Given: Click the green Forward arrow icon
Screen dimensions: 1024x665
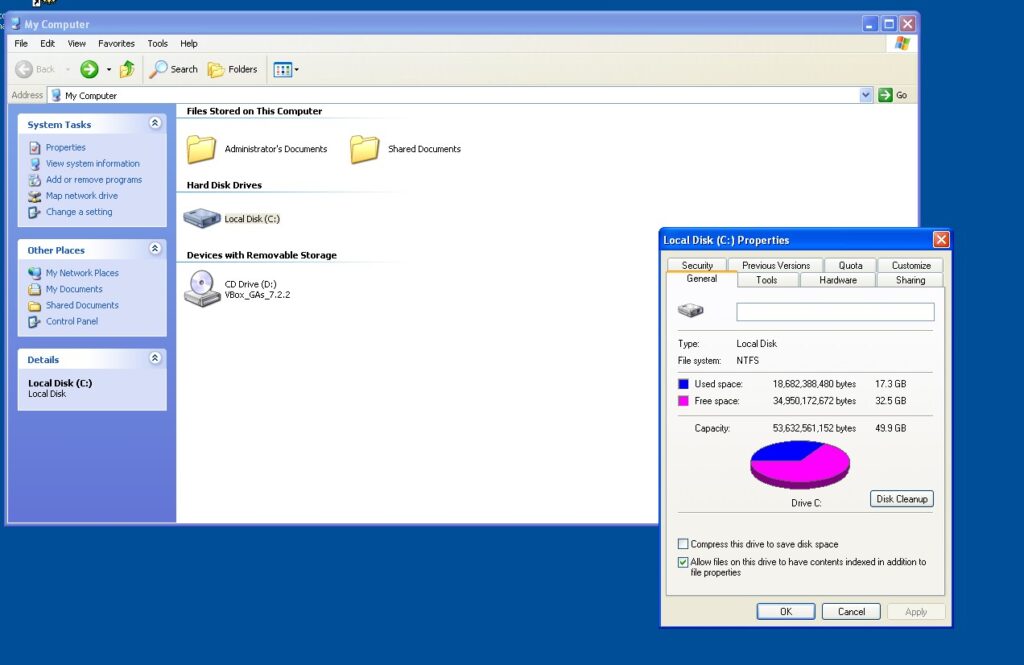Looking at the screenshot, I should [89, 69].
